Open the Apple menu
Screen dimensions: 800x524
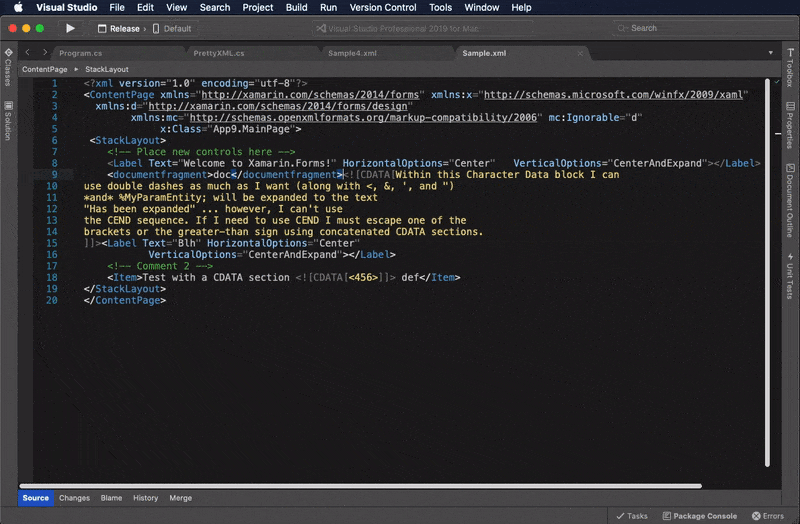(x=18, y=7)
